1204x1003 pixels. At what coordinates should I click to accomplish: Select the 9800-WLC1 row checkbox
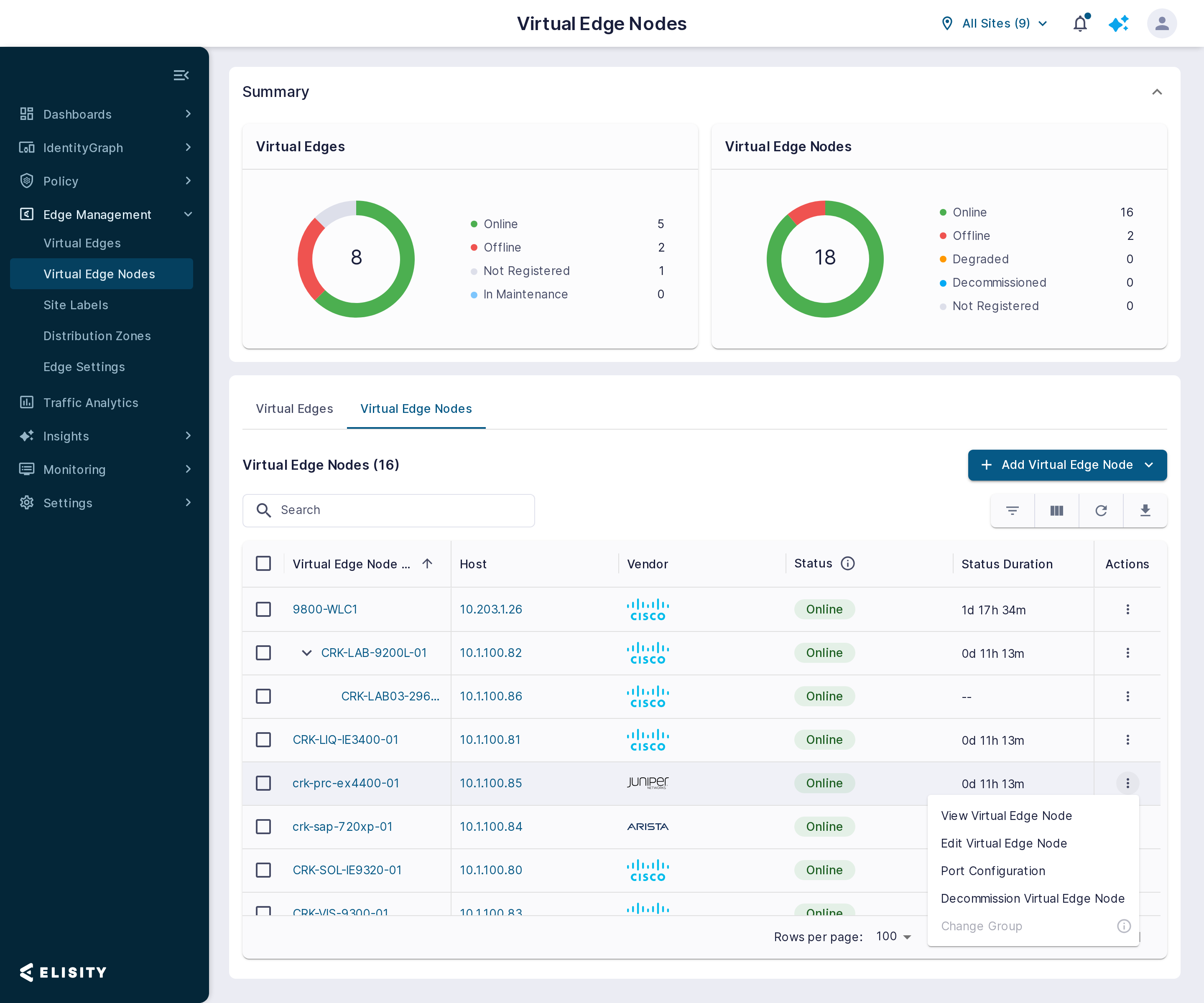[x=263, y=608]
